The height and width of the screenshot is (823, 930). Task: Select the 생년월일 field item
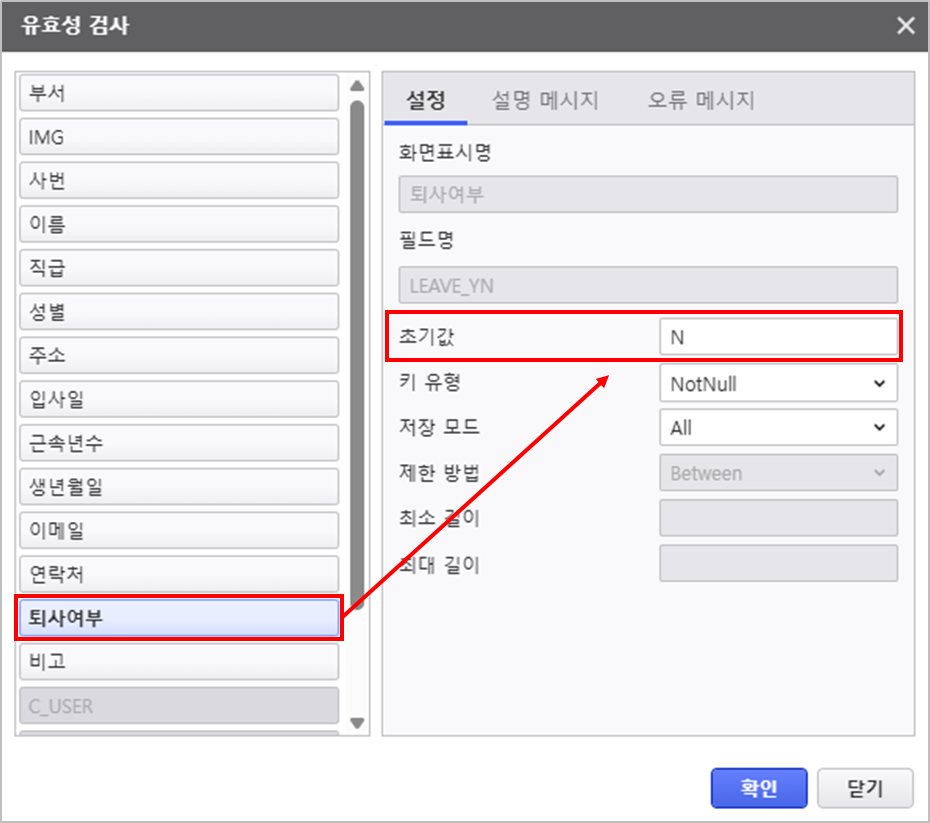(x=179, y=487)
